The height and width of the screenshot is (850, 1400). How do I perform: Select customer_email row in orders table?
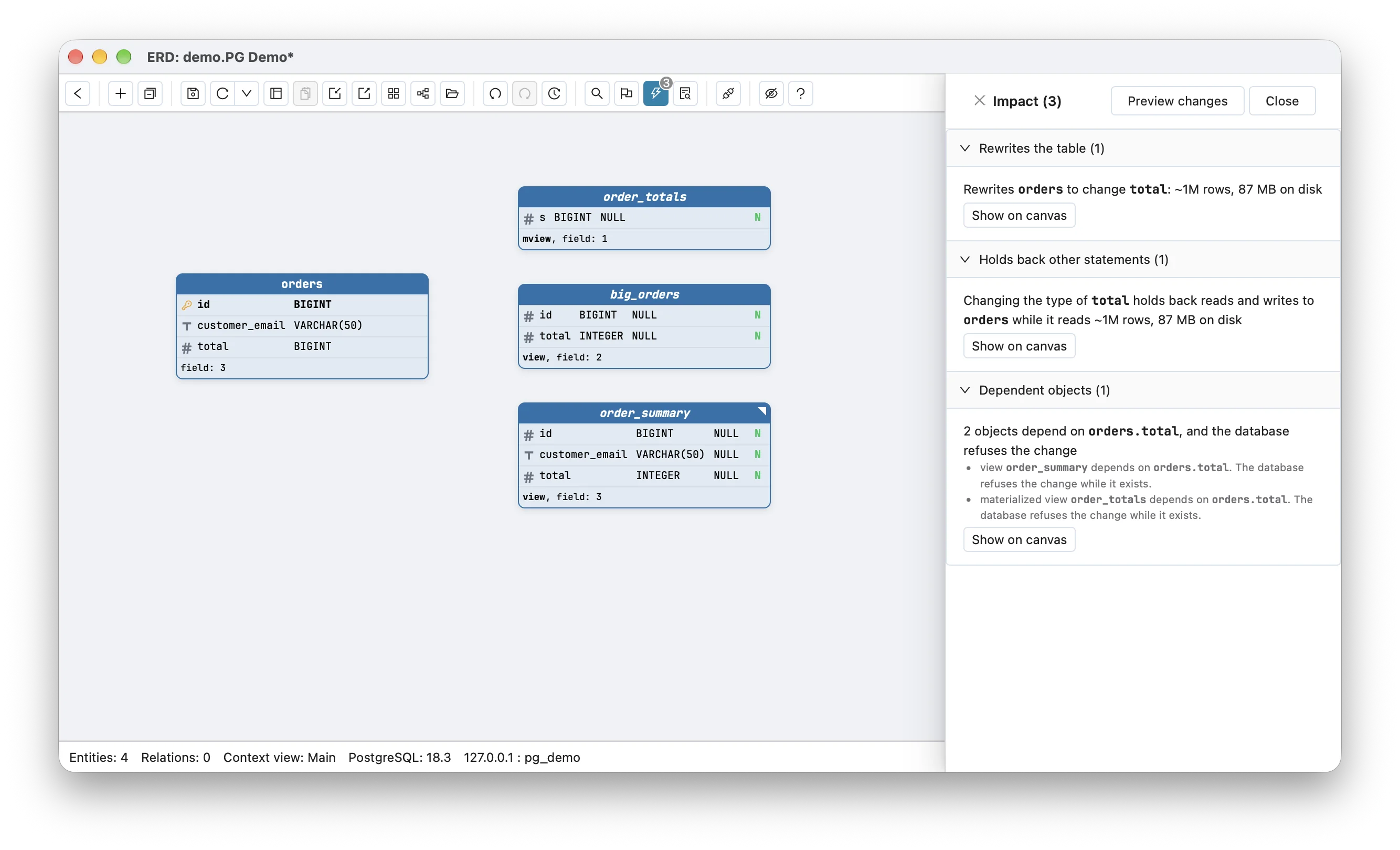[x=302, y=325]
